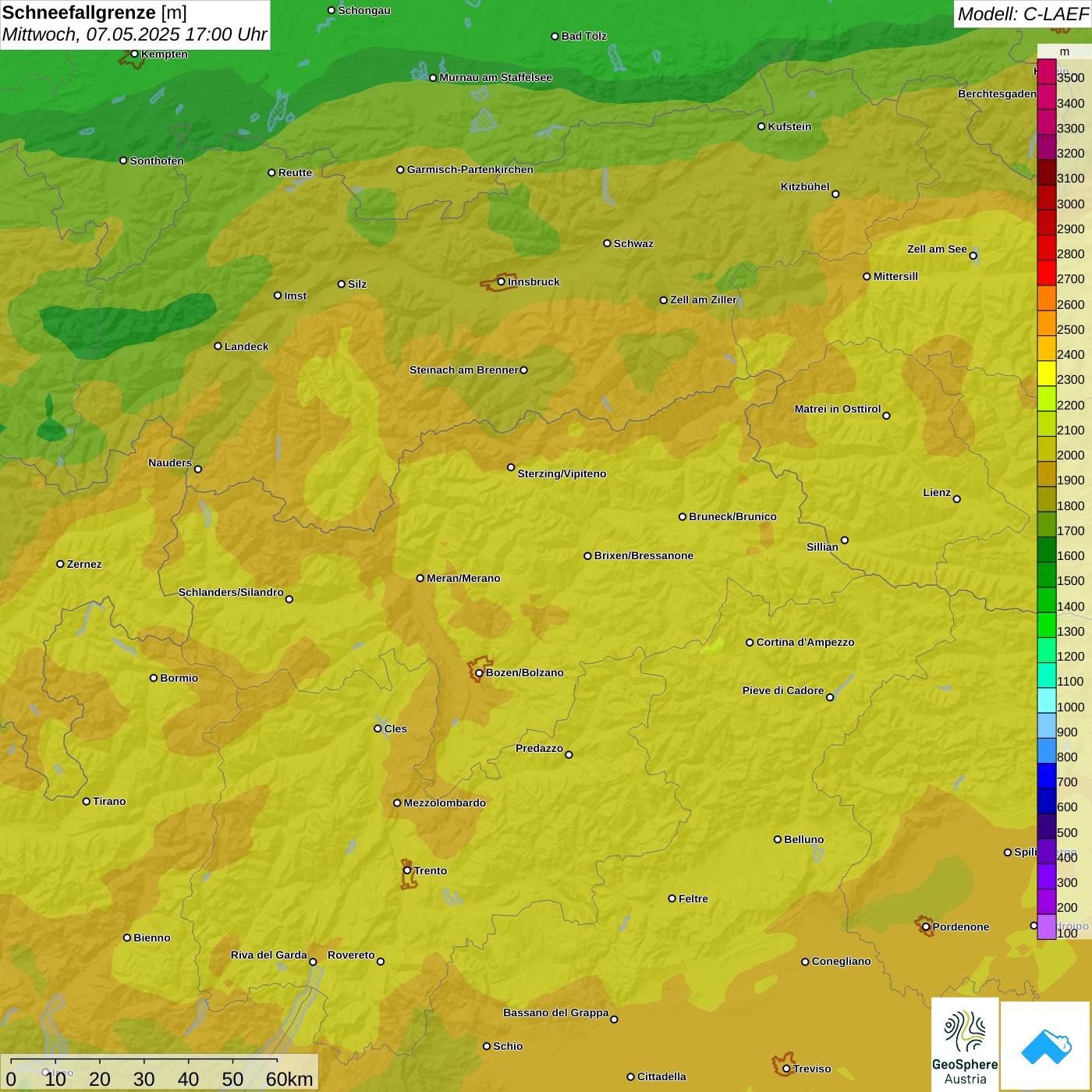Click the 100 m violet legend swatch
Viewport: 1092px width, 1092px height.
(x=1046, y=927)
